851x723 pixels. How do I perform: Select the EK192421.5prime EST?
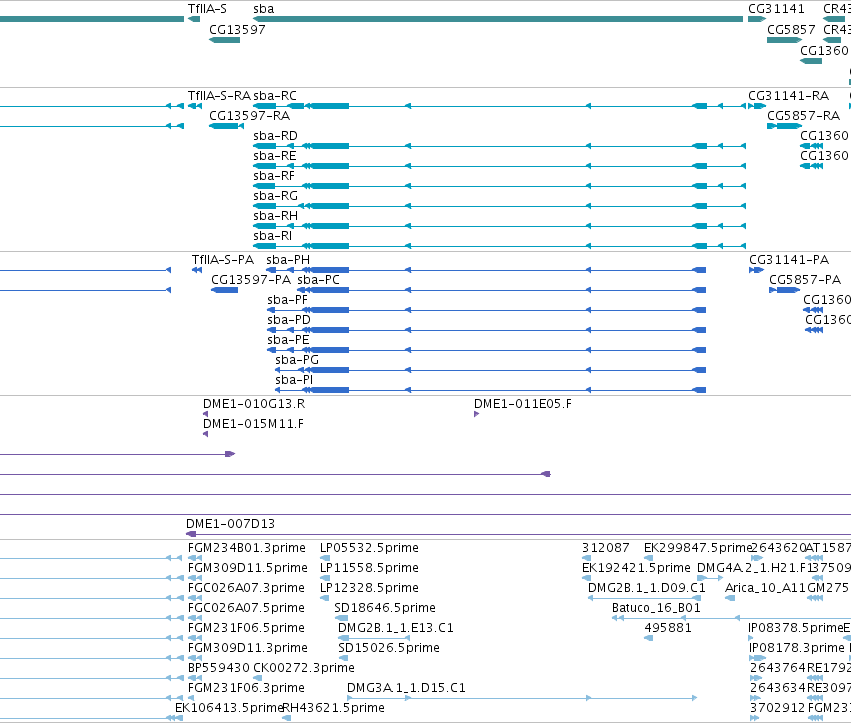(586, 578)
